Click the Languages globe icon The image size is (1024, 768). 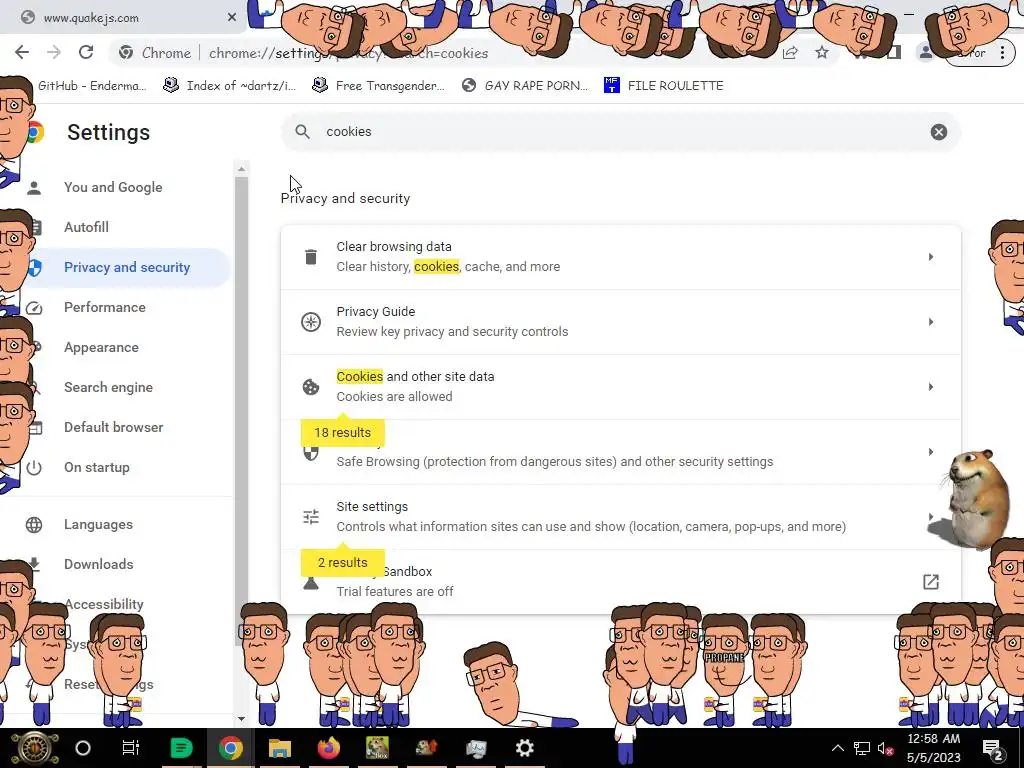[x=34, y=524]
